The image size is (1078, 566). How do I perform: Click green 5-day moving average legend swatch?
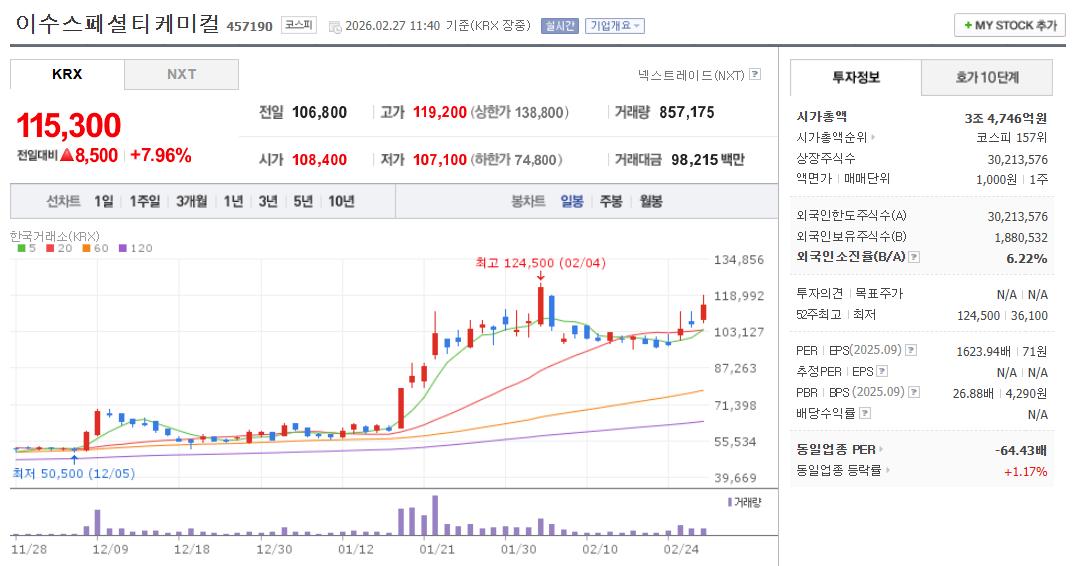(x=21, y=248)
